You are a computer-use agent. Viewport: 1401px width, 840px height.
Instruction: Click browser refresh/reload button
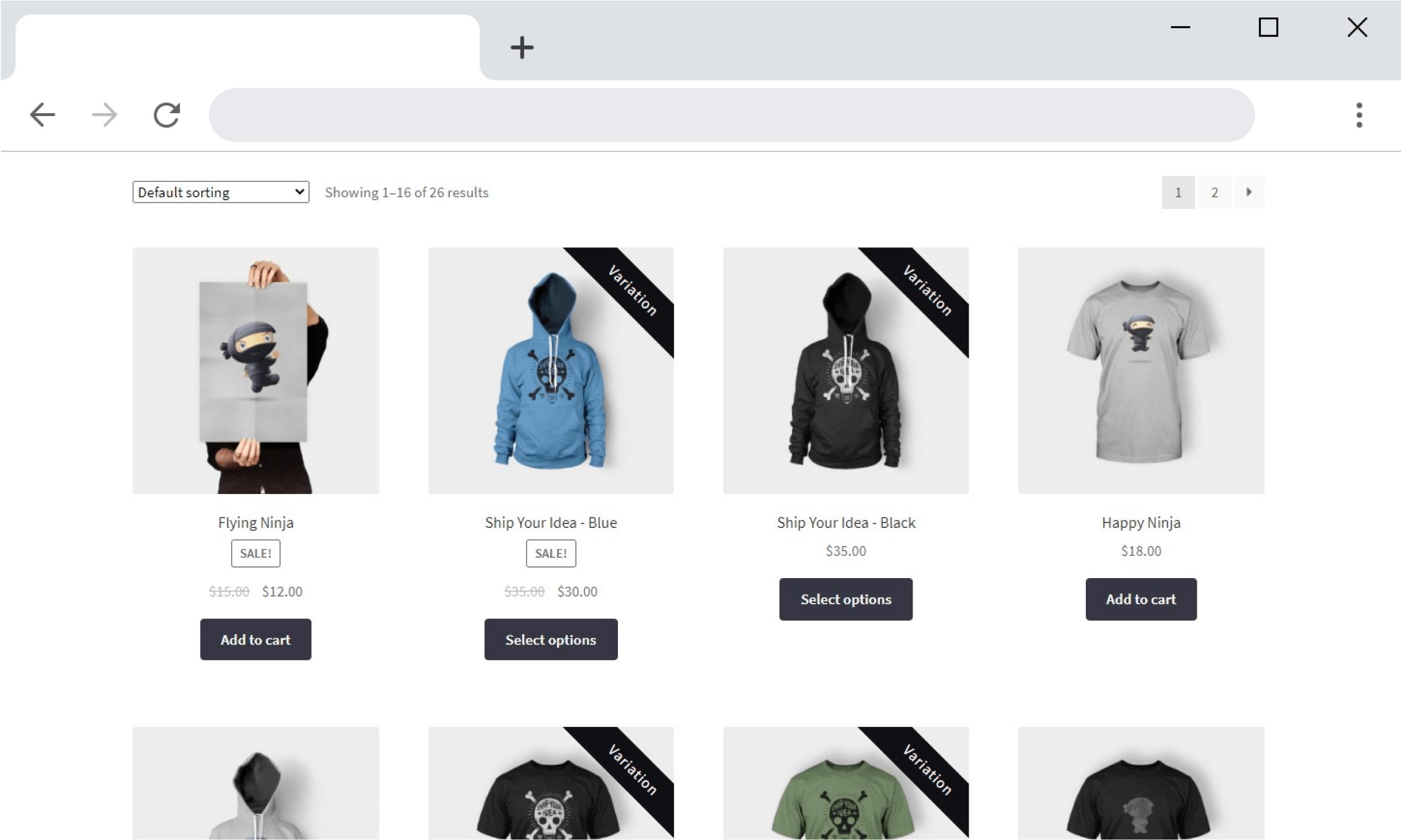(x=167, y=114)
